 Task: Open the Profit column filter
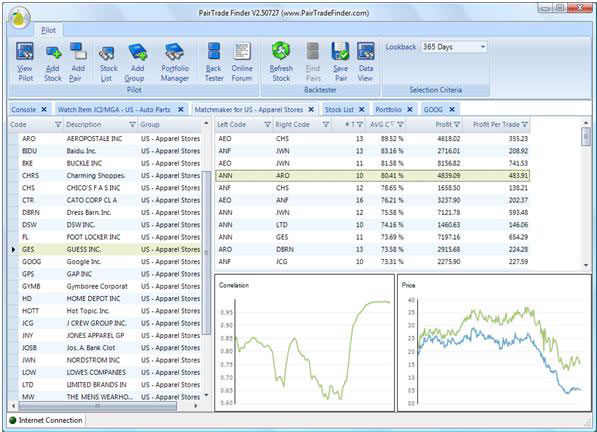pos(457,124)
